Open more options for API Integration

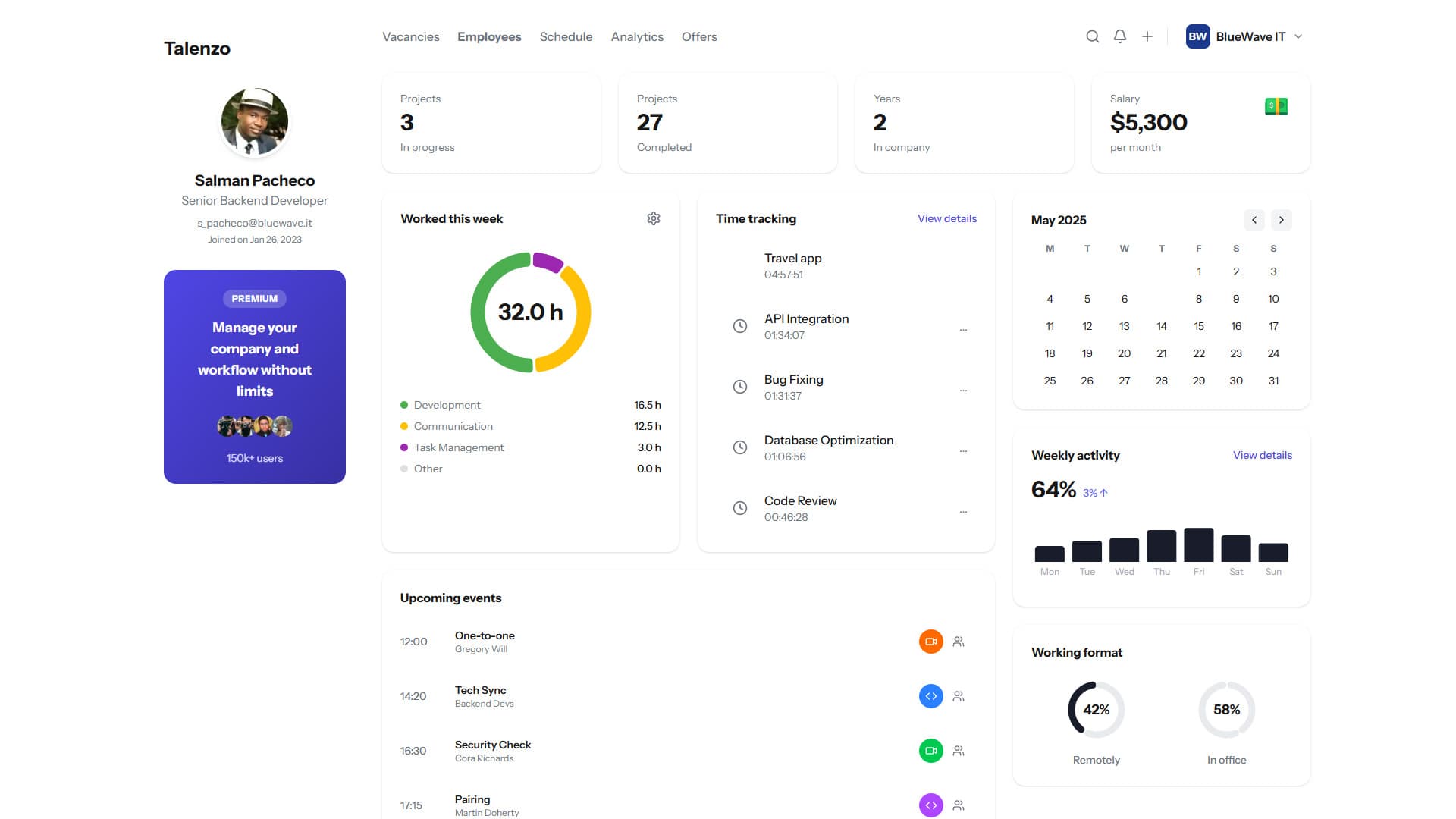click(x=963, y=329)
